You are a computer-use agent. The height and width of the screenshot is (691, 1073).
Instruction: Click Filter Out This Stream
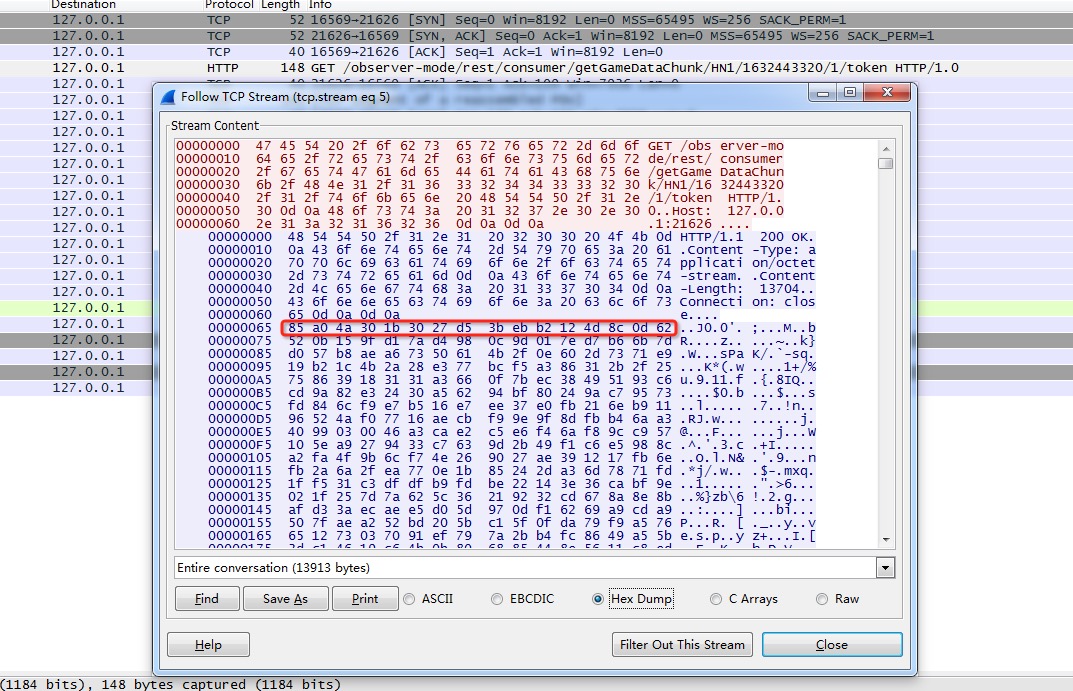click(682, 644)
